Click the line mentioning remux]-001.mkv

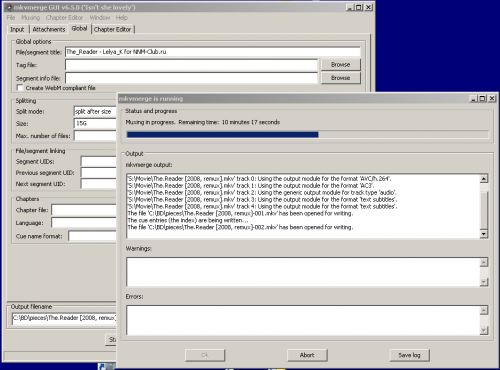pyautogui.click(x=240, y=213)
